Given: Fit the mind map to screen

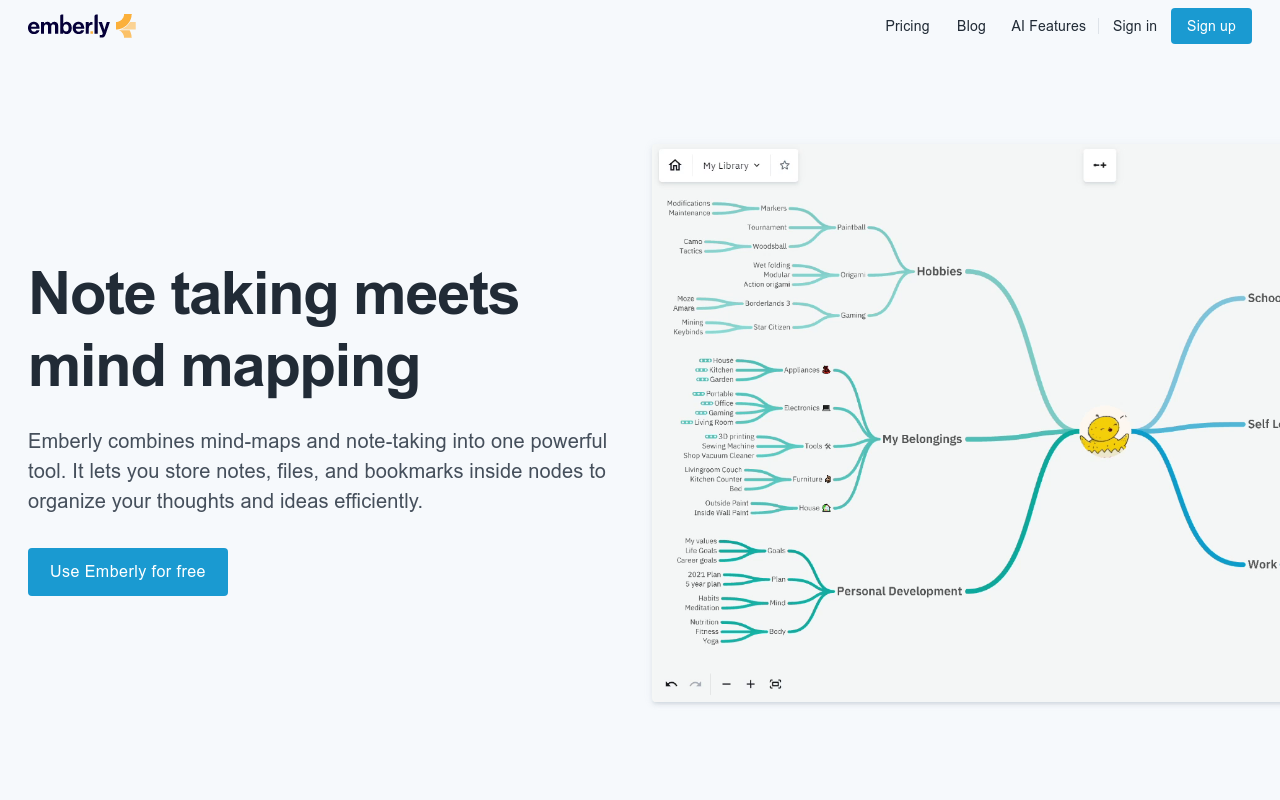Looking at the screenshot, I should pyautogui.click(x=775, y=684).
